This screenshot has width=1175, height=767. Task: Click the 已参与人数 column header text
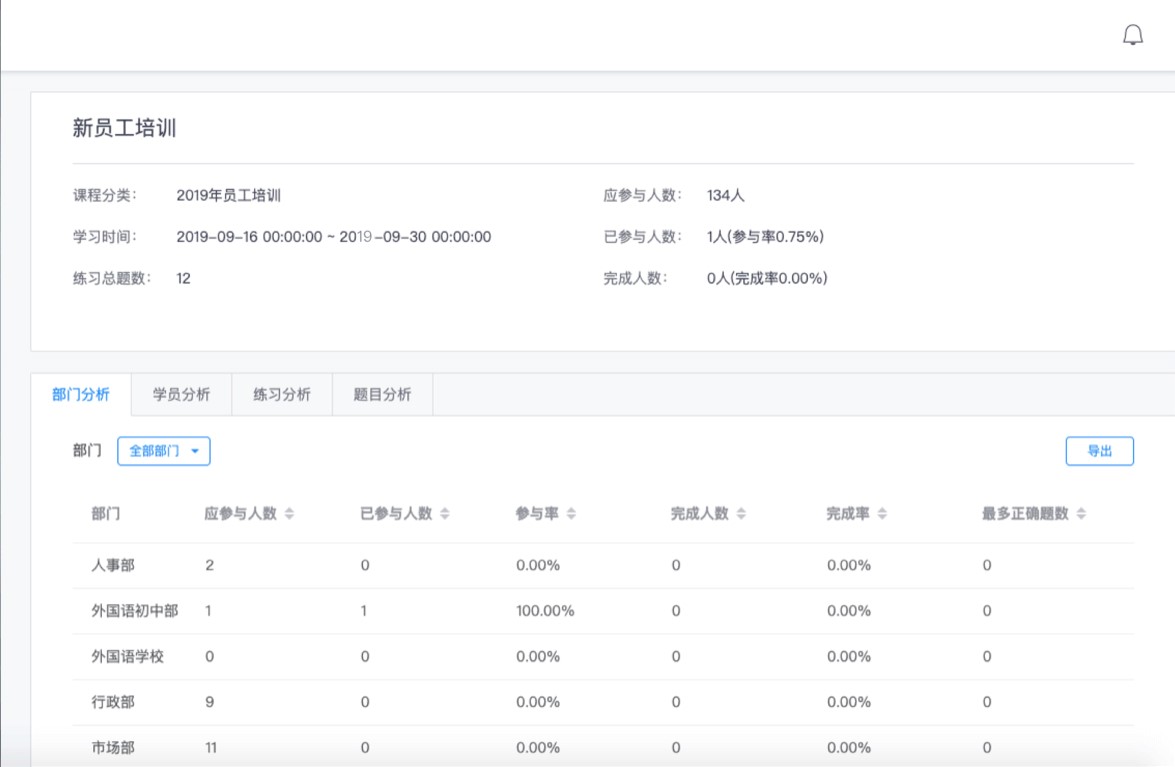(396, 513)
